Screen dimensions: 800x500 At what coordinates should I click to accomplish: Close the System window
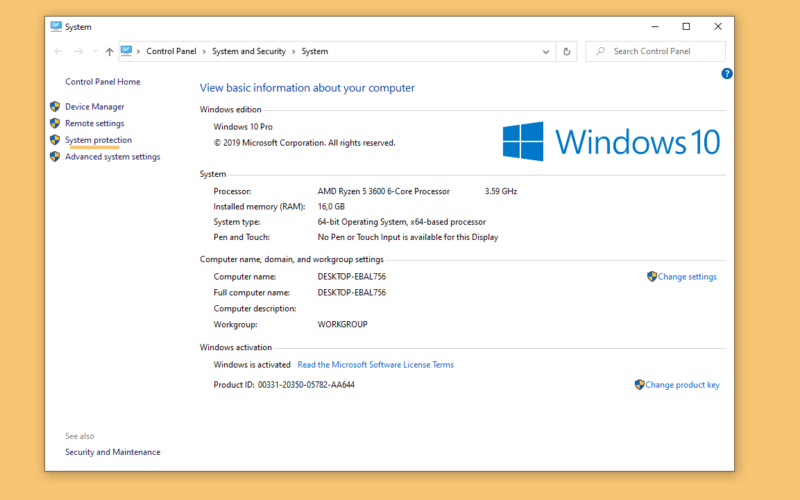718,27
